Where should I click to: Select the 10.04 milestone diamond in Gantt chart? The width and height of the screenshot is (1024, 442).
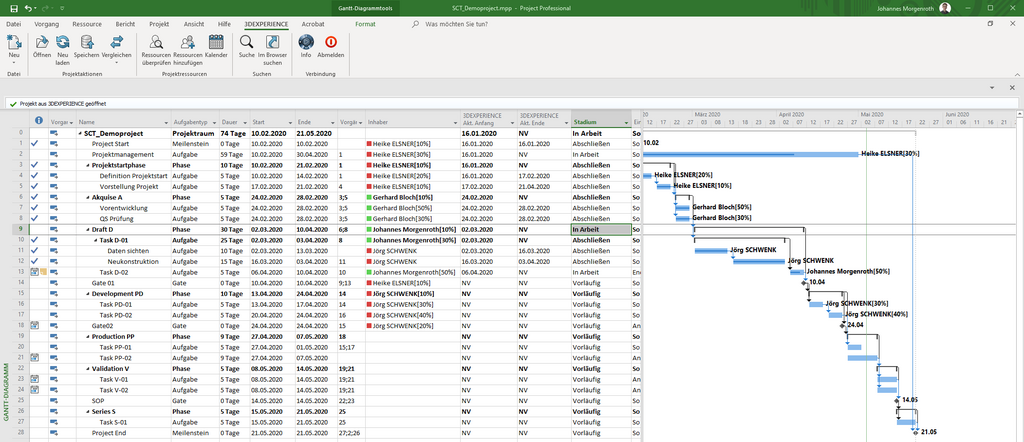pos(805,282)
